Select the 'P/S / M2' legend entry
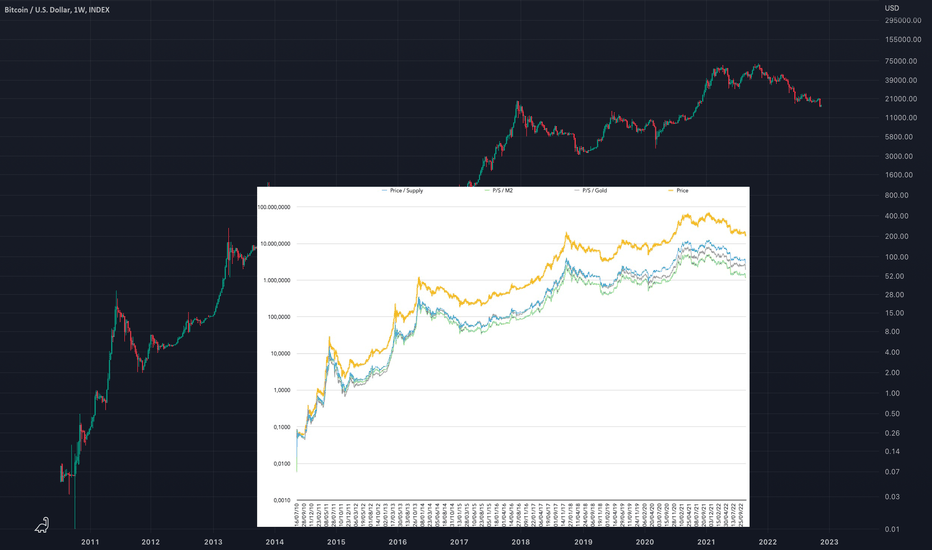The image size is (932, 550). coord(499,191)
